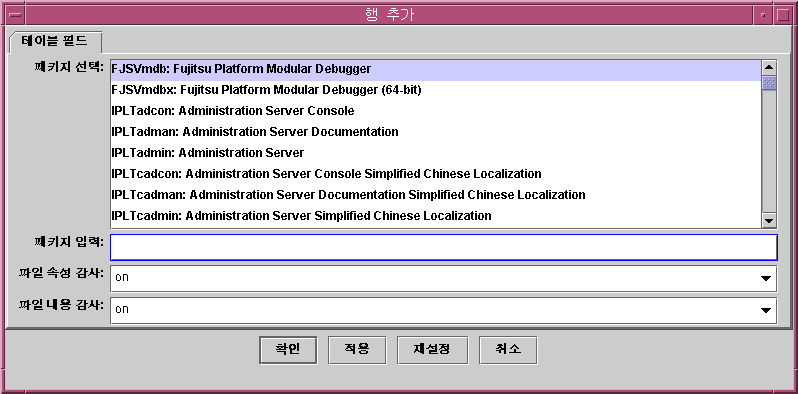The image size is (798, 394).
Task: Select FJSVmdb Fujitsu Platform Modular Debugger row
Action: (436, 69)
